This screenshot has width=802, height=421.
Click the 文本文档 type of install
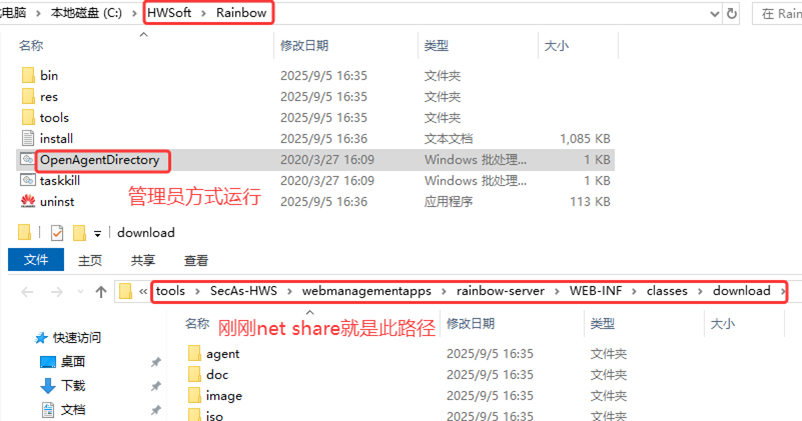(x=449, y=139)
